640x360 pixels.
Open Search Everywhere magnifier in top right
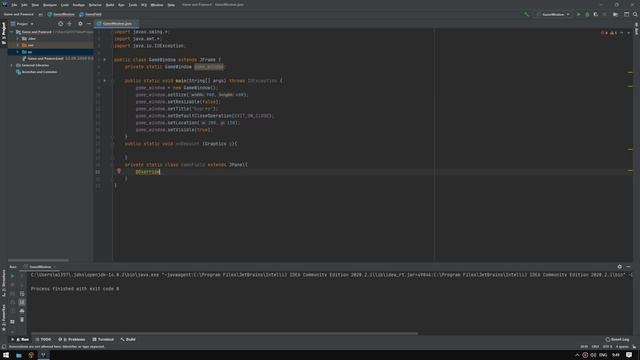(x=635, y=14)
